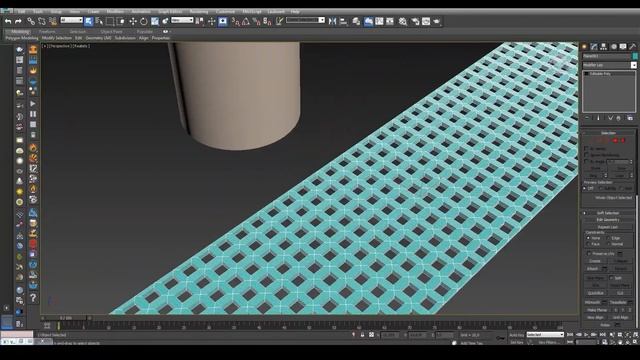Open the Help menu

pyautogui.click(x=295, y=11)
